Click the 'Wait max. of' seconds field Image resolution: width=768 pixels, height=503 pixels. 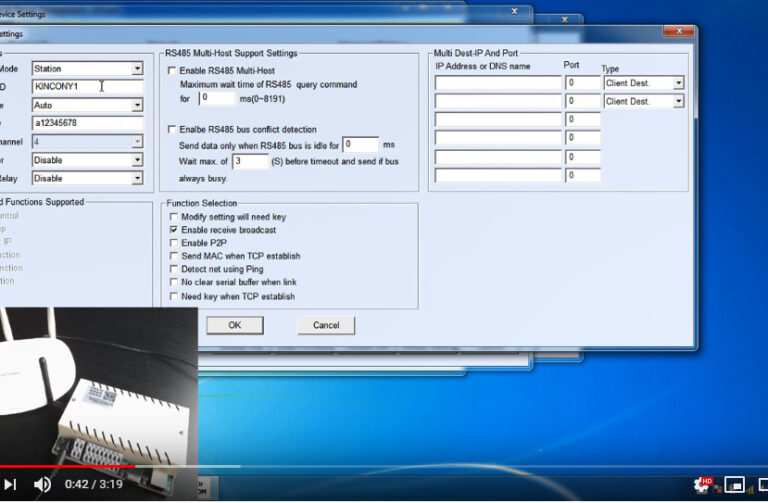(x=251, y=161)
